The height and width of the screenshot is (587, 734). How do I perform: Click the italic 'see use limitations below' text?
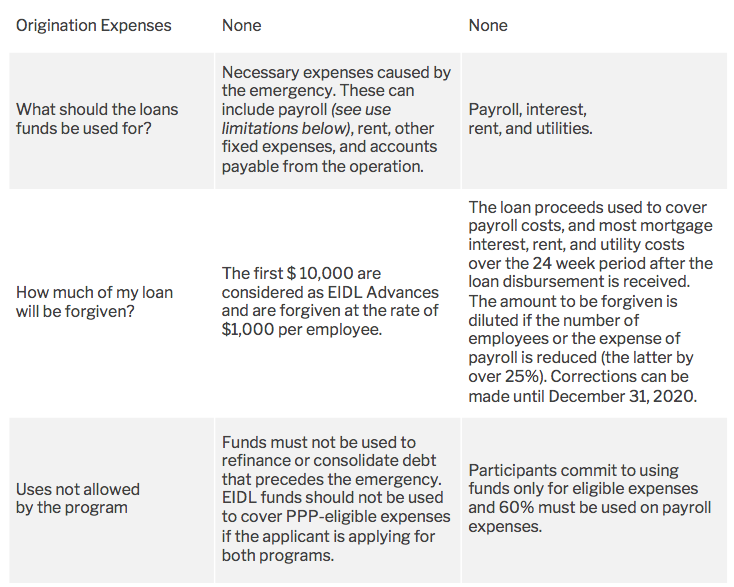306,119
